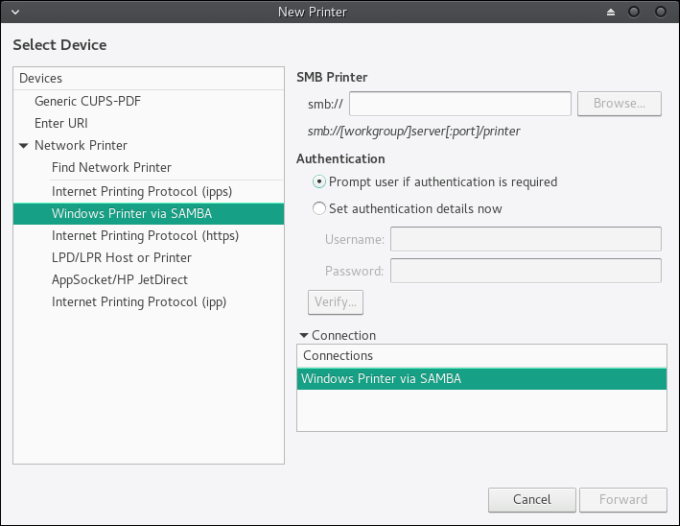
Task: Pick Internet Printing Protocol (ipps)
Action: (x=142, y=191)
